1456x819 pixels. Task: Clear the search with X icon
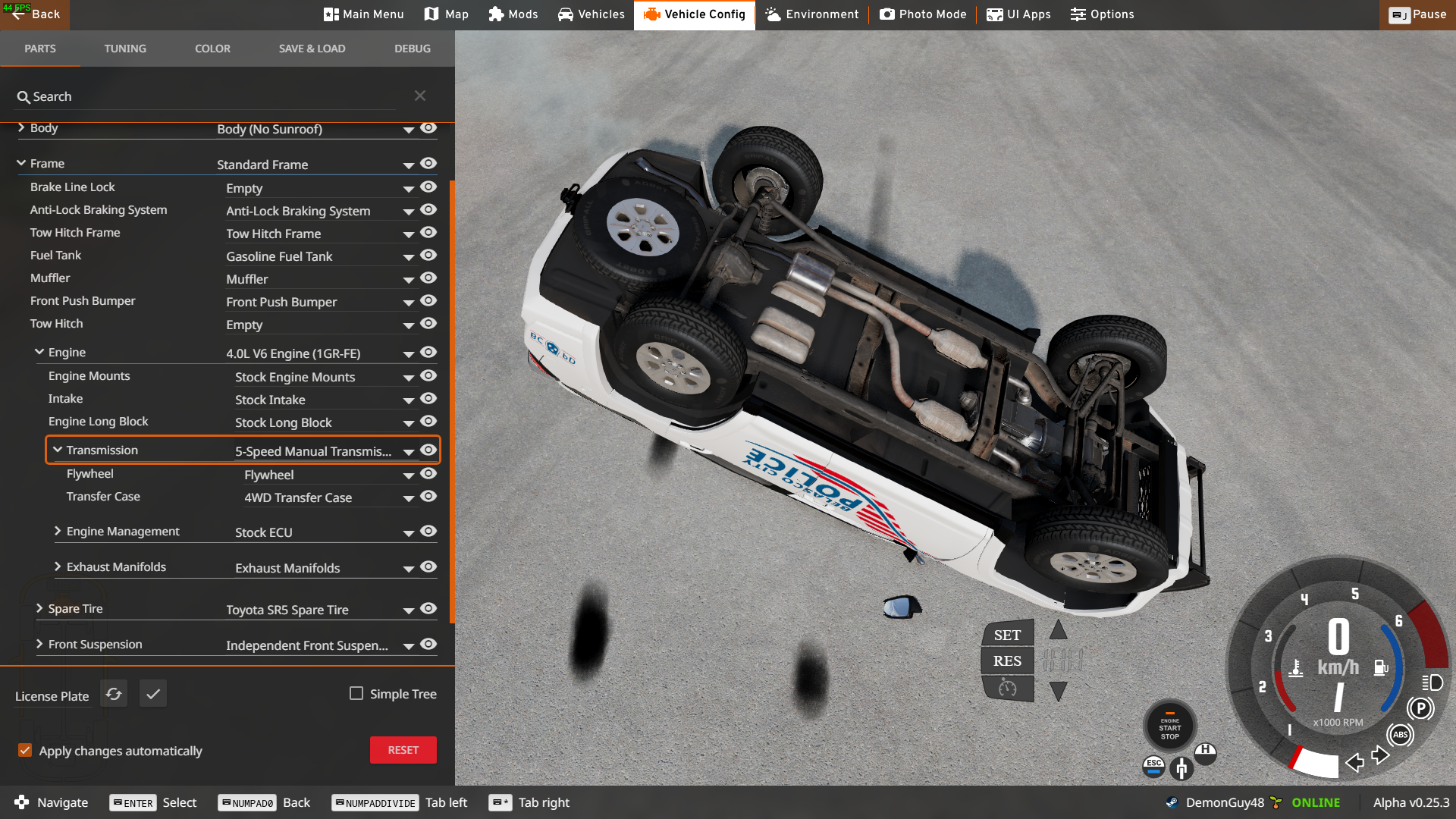pos(420,96)
